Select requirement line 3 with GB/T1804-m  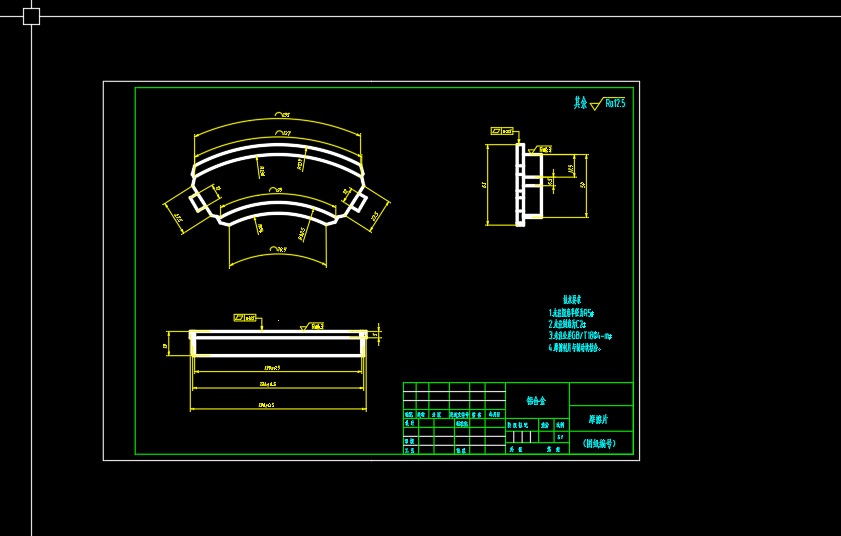tap(580, 336)
